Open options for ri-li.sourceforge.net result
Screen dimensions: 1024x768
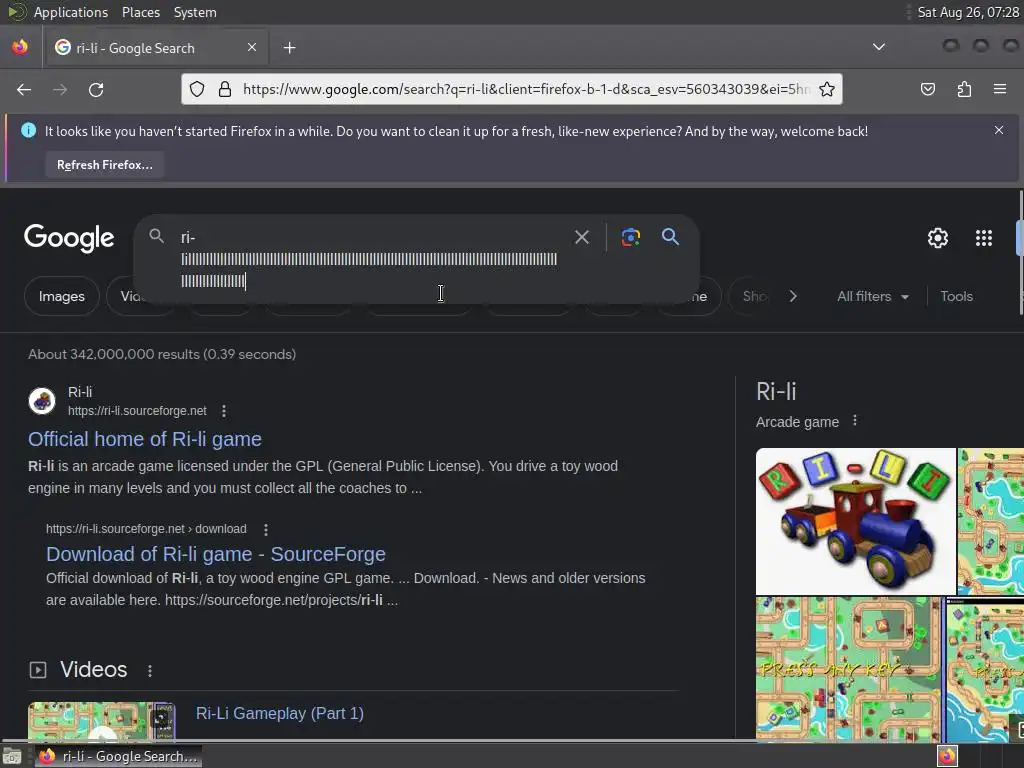click(224, 411)
